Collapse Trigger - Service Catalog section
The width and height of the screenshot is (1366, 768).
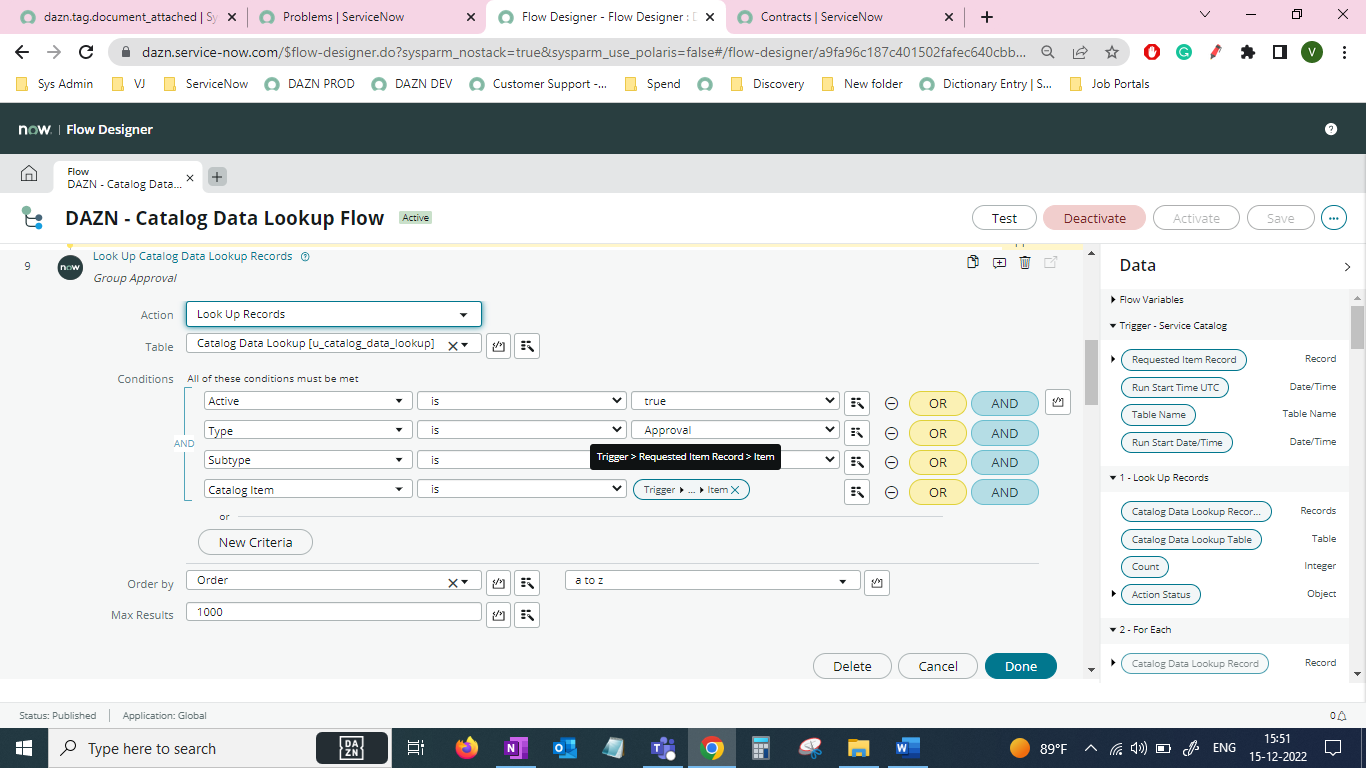tap(1113, 326)
